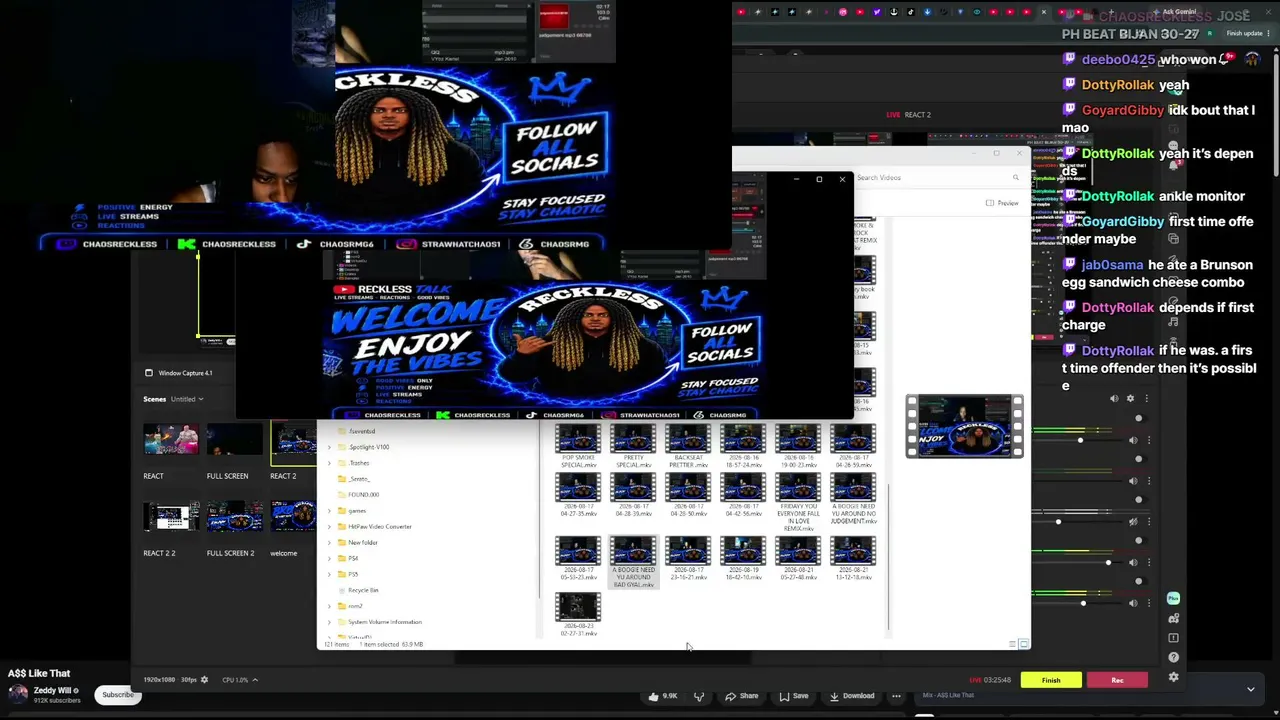This screenshot has height=720, width=1280.
Task: Adjust the bottom audio channel volume slider
Action: pyautogui.click(x=1085, y=603)
